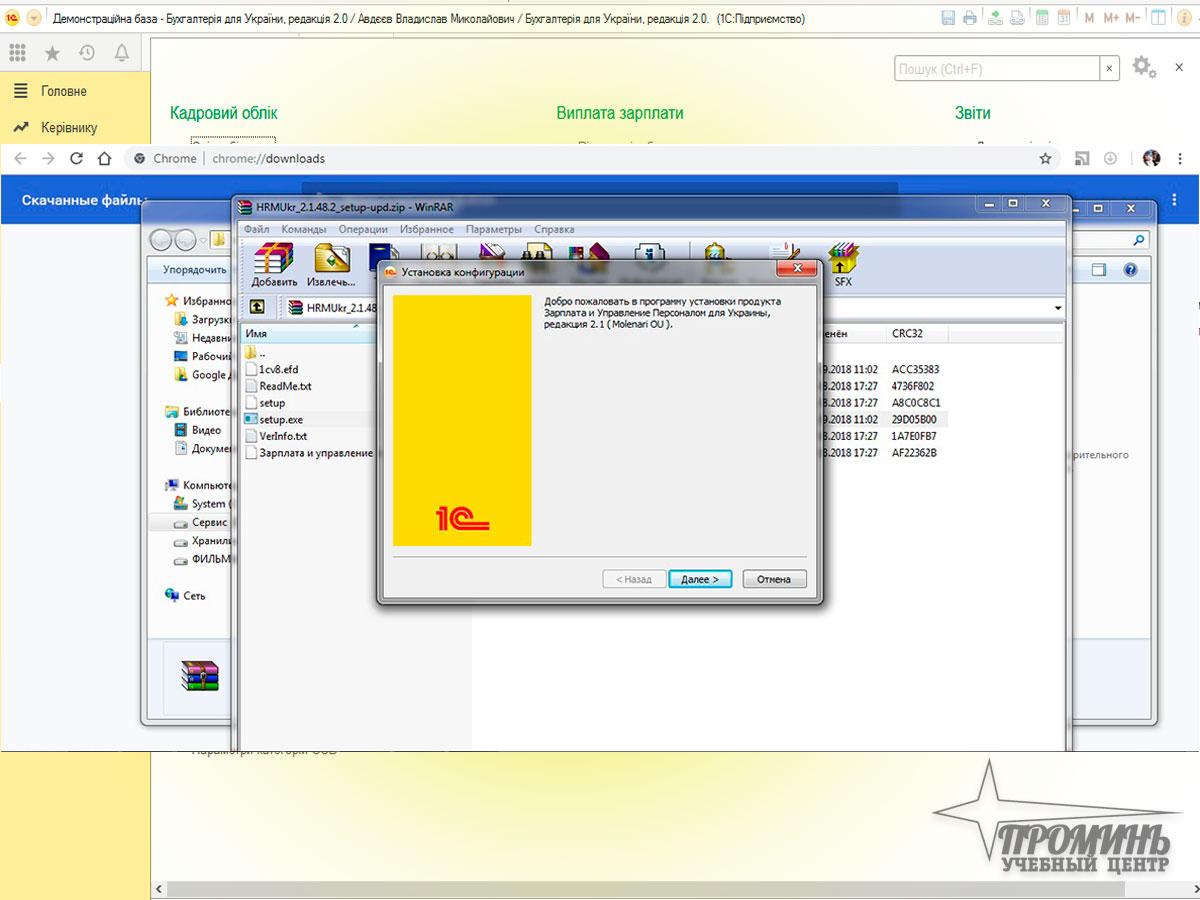Open Chrome three-dot menu

pos(1181,158)
